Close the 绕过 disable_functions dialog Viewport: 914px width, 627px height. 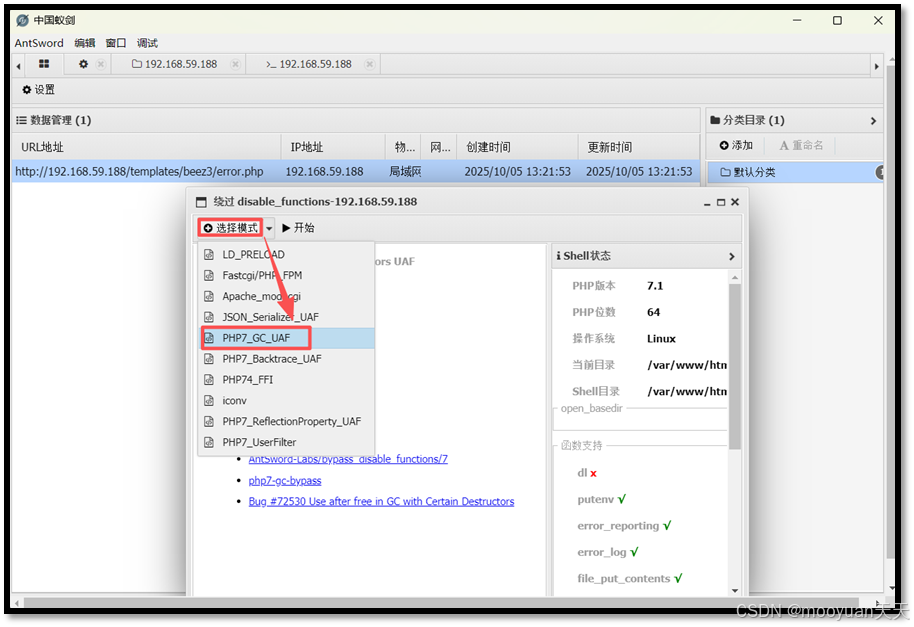(x=735, y=202)
